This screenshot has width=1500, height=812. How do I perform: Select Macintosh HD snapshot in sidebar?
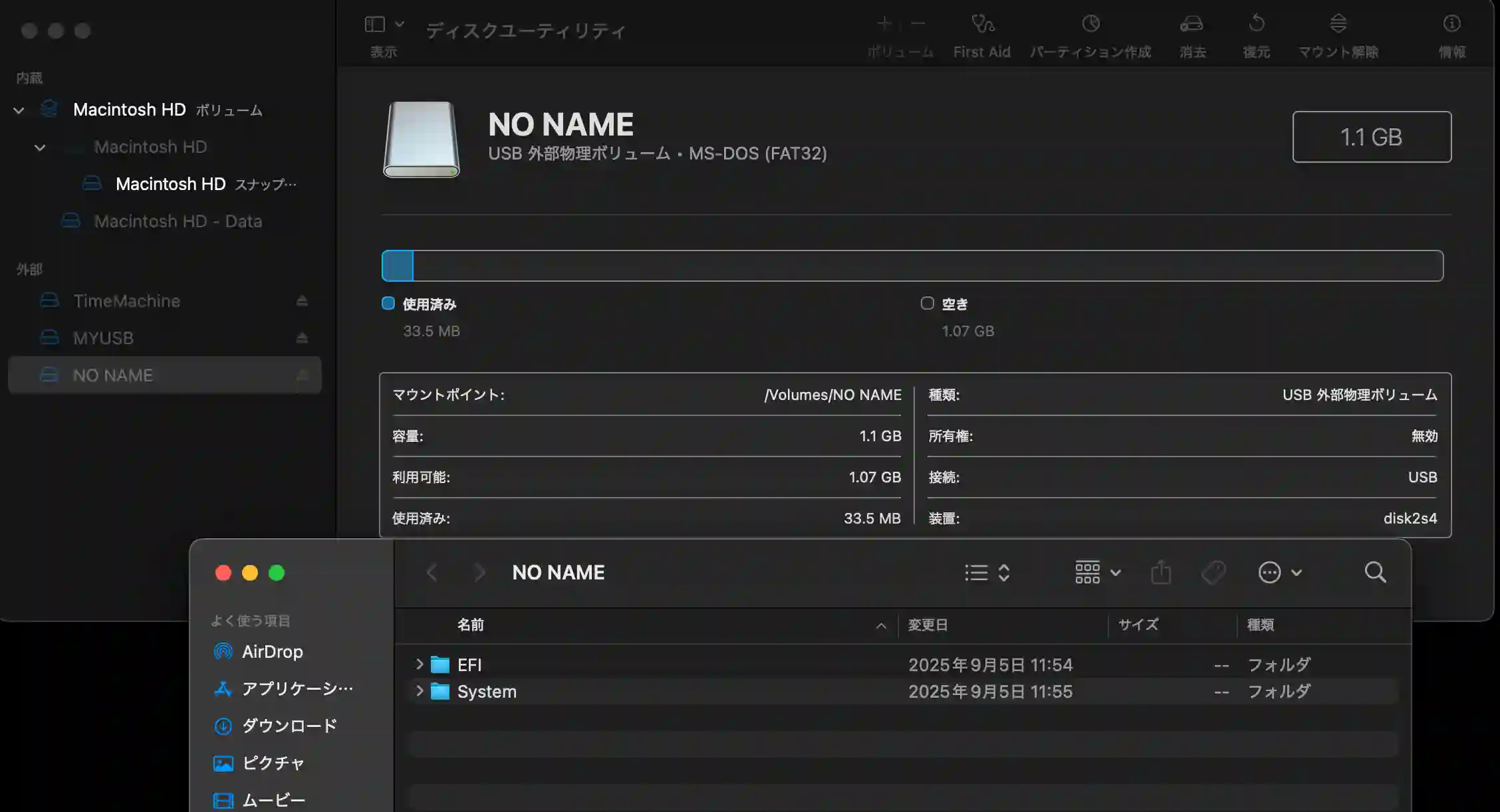189,184
